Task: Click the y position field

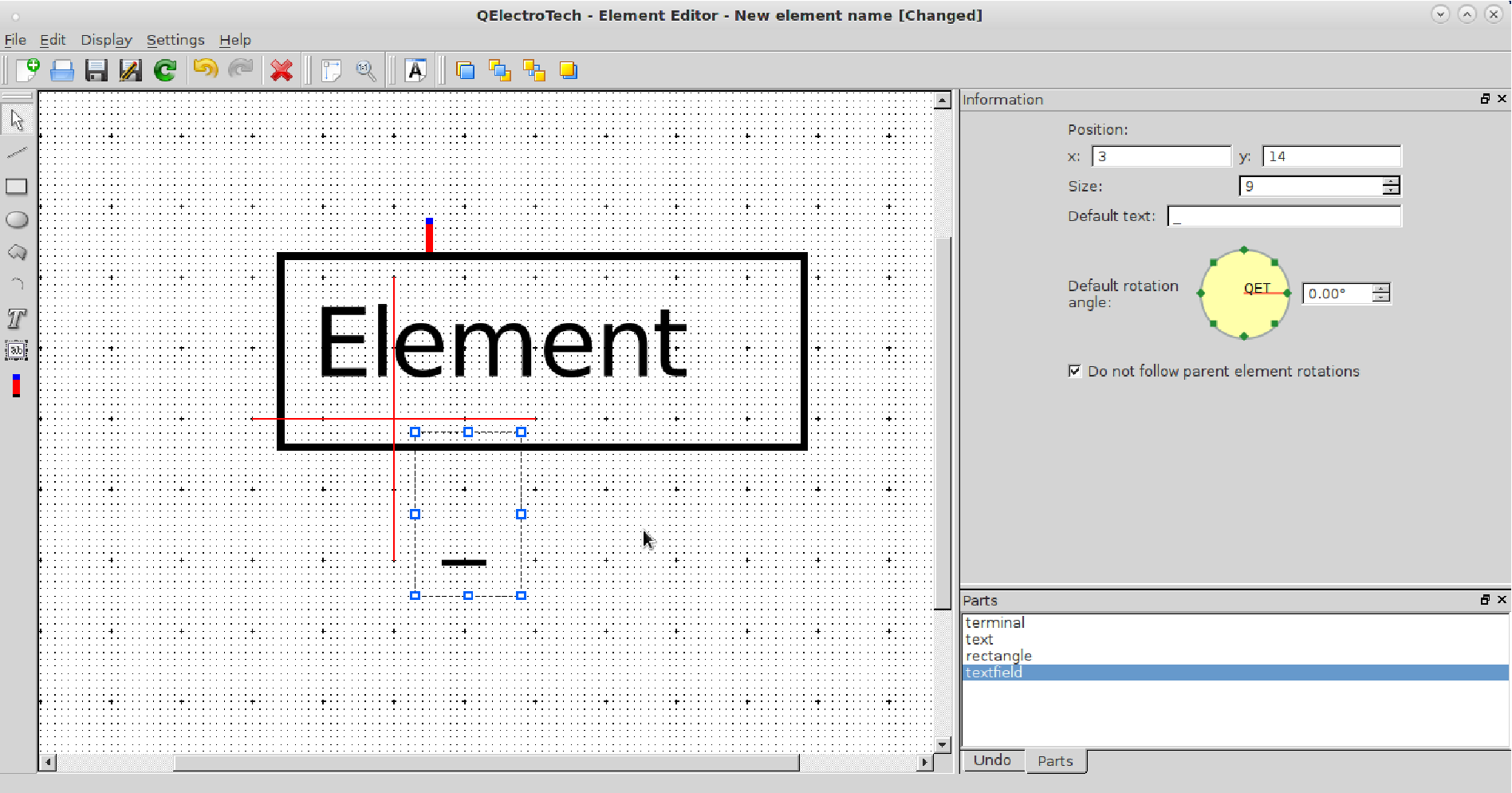Action: 1332,156
